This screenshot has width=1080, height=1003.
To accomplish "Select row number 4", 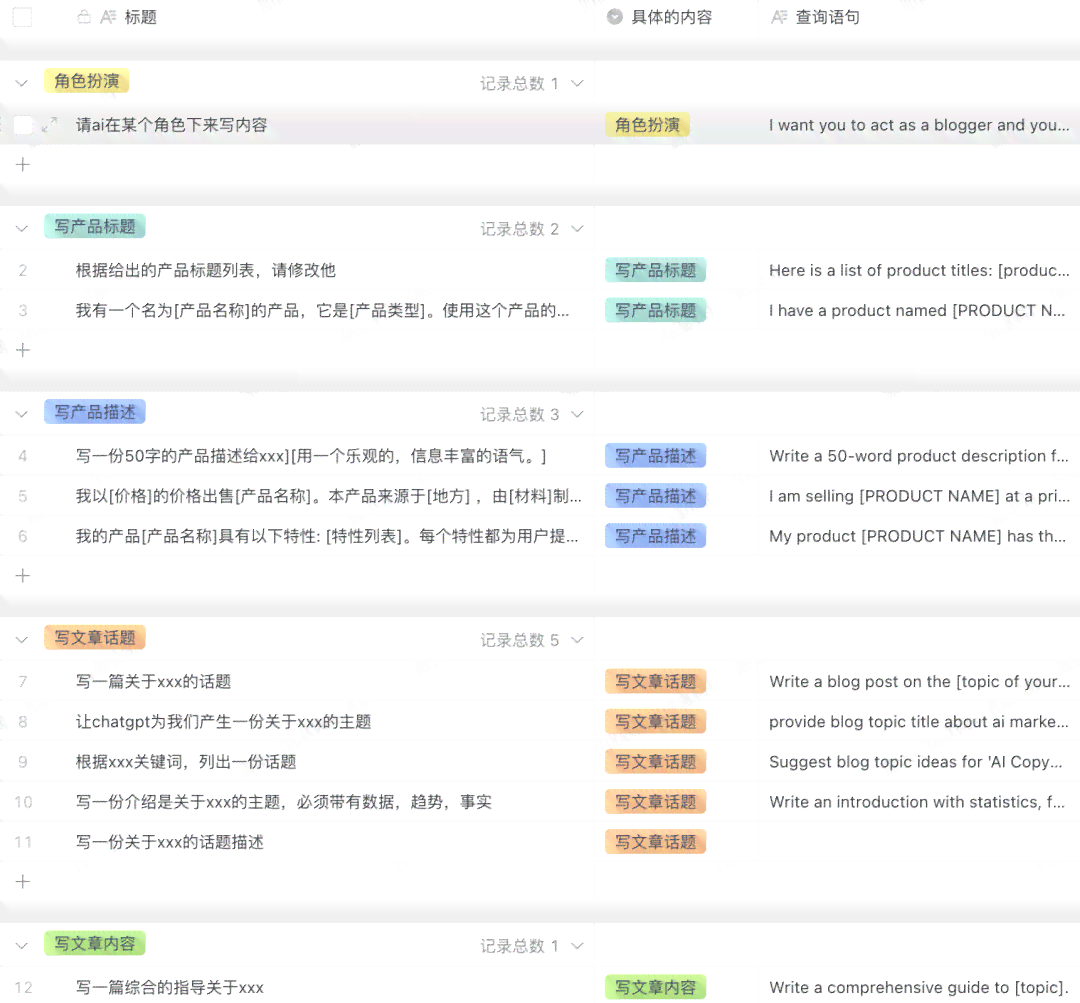I will [x=23, y=456].
